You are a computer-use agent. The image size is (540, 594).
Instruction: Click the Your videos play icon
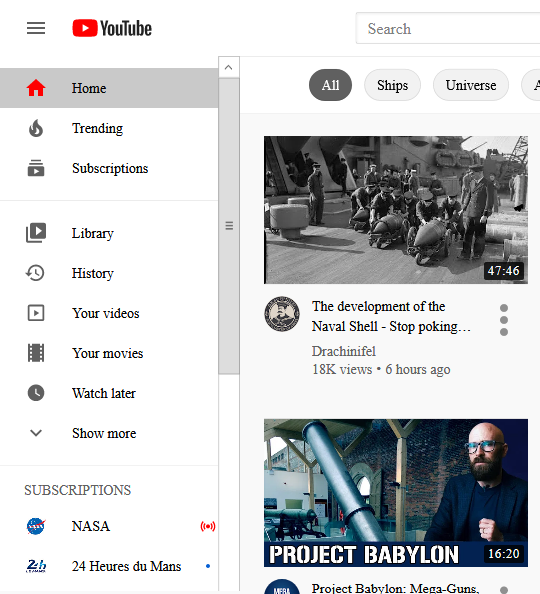click(x=36, y=313)
